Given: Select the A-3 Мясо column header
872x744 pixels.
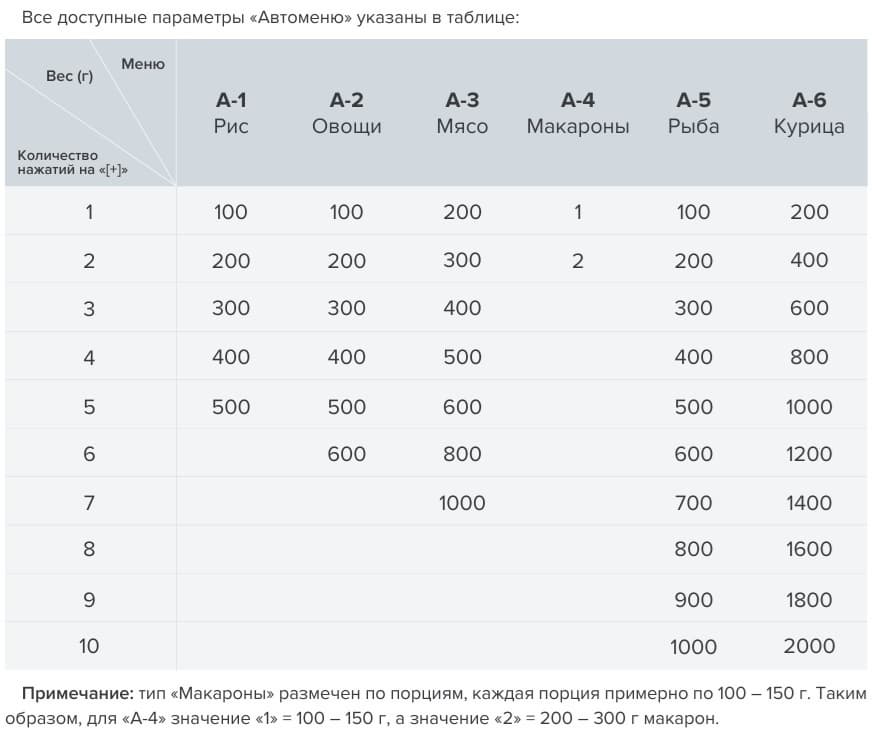Looking at the screenshot, I should click(462, 113).
